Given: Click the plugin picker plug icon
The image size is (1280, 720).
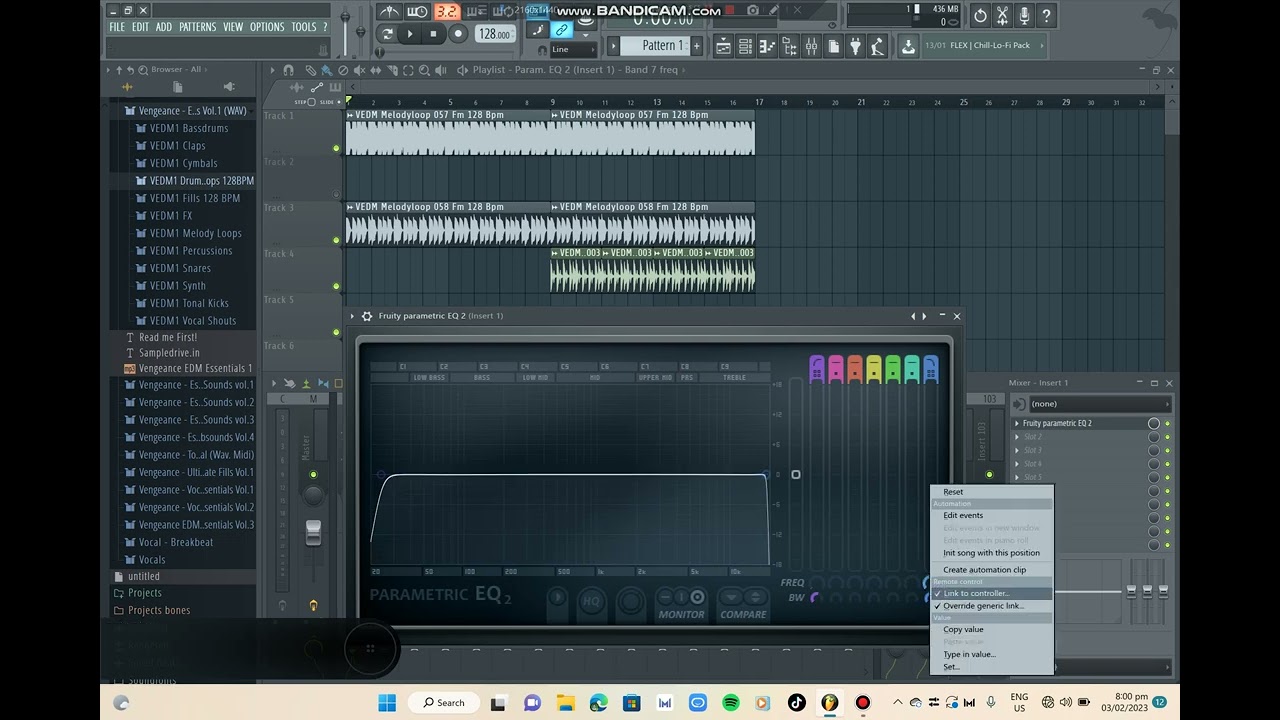Looking at the screenshot, I should pyautogui.click(x=855, y=46).
